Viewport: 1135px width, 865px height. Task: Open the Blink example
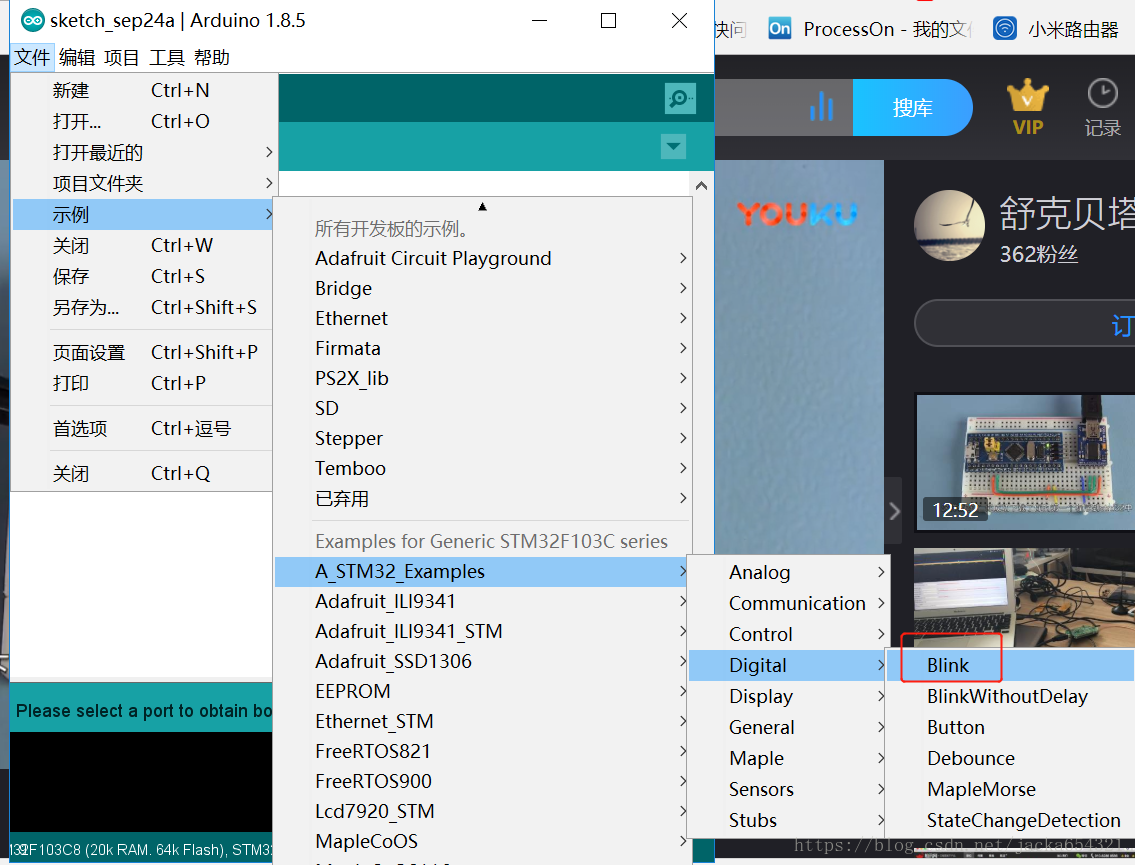coord(1011,665)
